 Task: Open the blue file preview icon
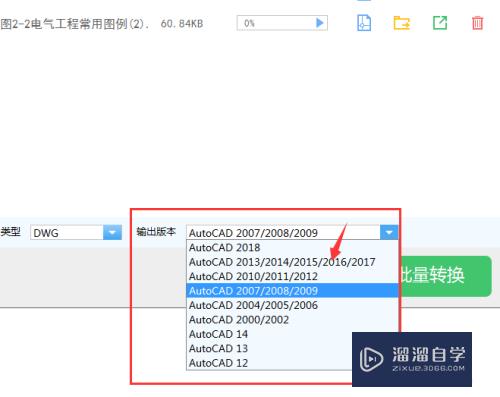click(364, 23)
